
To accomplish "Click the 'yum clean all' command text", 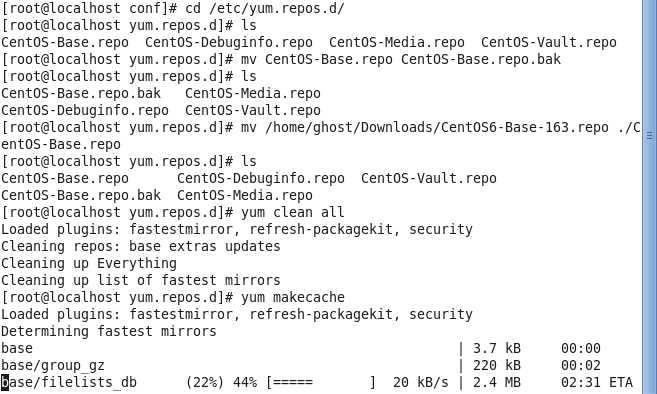I will click(x=292, y=212).
